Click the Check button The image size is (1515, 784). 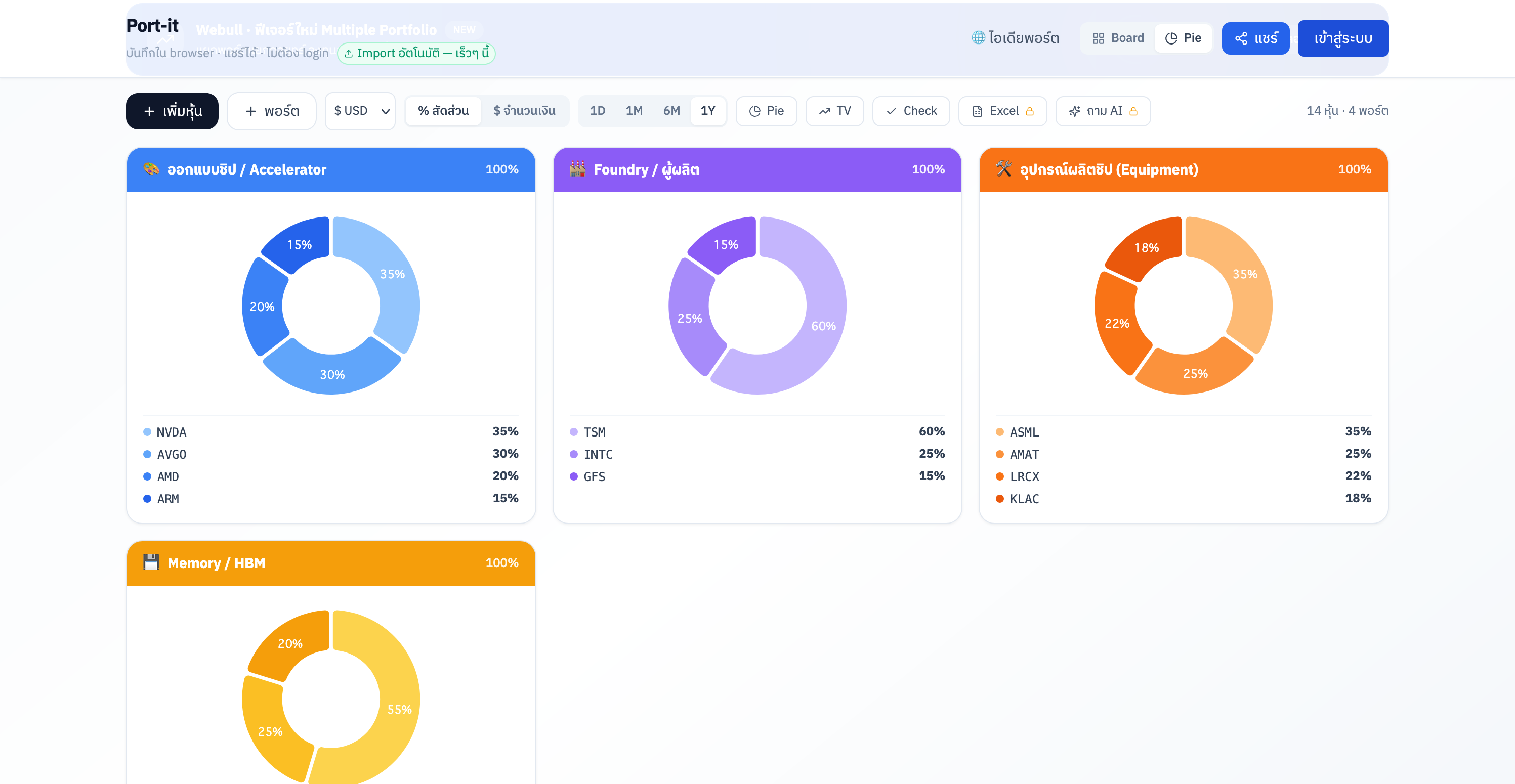tap(911, 111)
